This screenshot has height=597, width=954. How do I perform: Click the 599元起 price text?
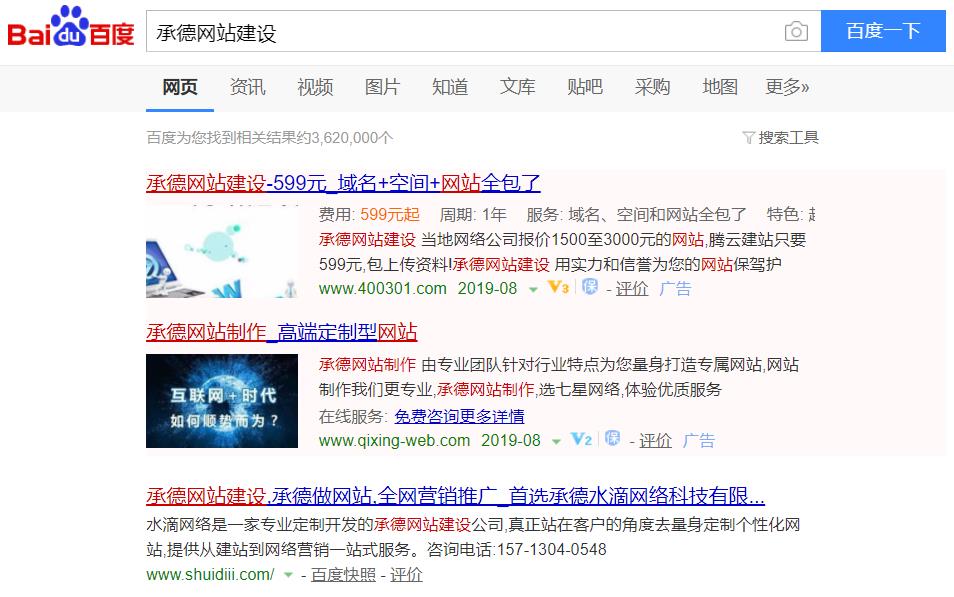pyautogui.click(x=389, y=214)
